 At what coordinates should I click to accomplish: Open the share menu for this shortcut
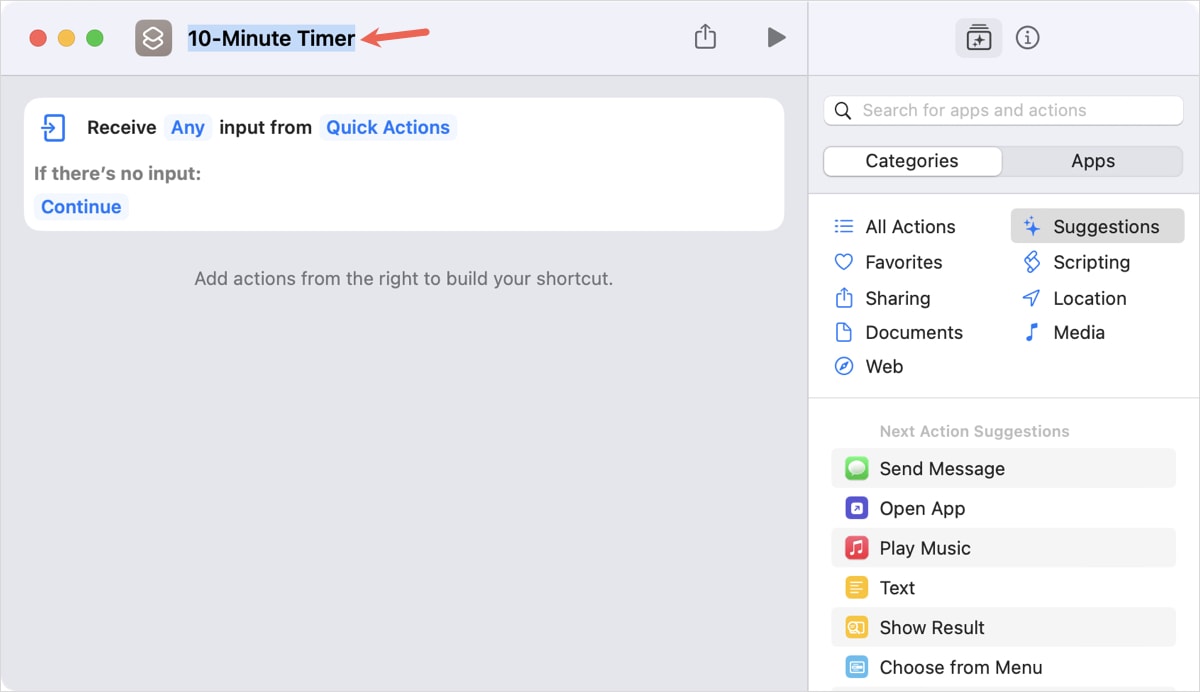tap(705, 36)
